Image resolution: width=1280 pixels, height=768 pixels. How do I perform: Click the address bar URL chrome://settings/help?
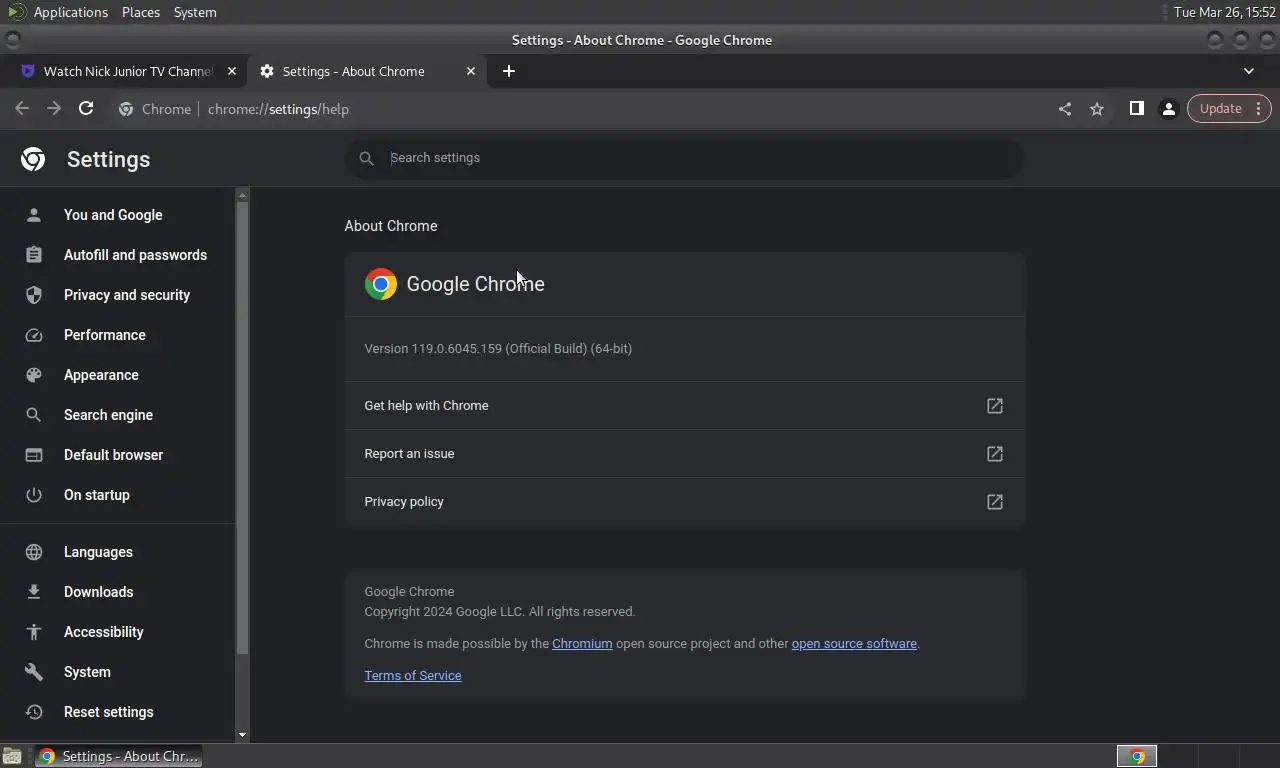click(x=278, y=109)
